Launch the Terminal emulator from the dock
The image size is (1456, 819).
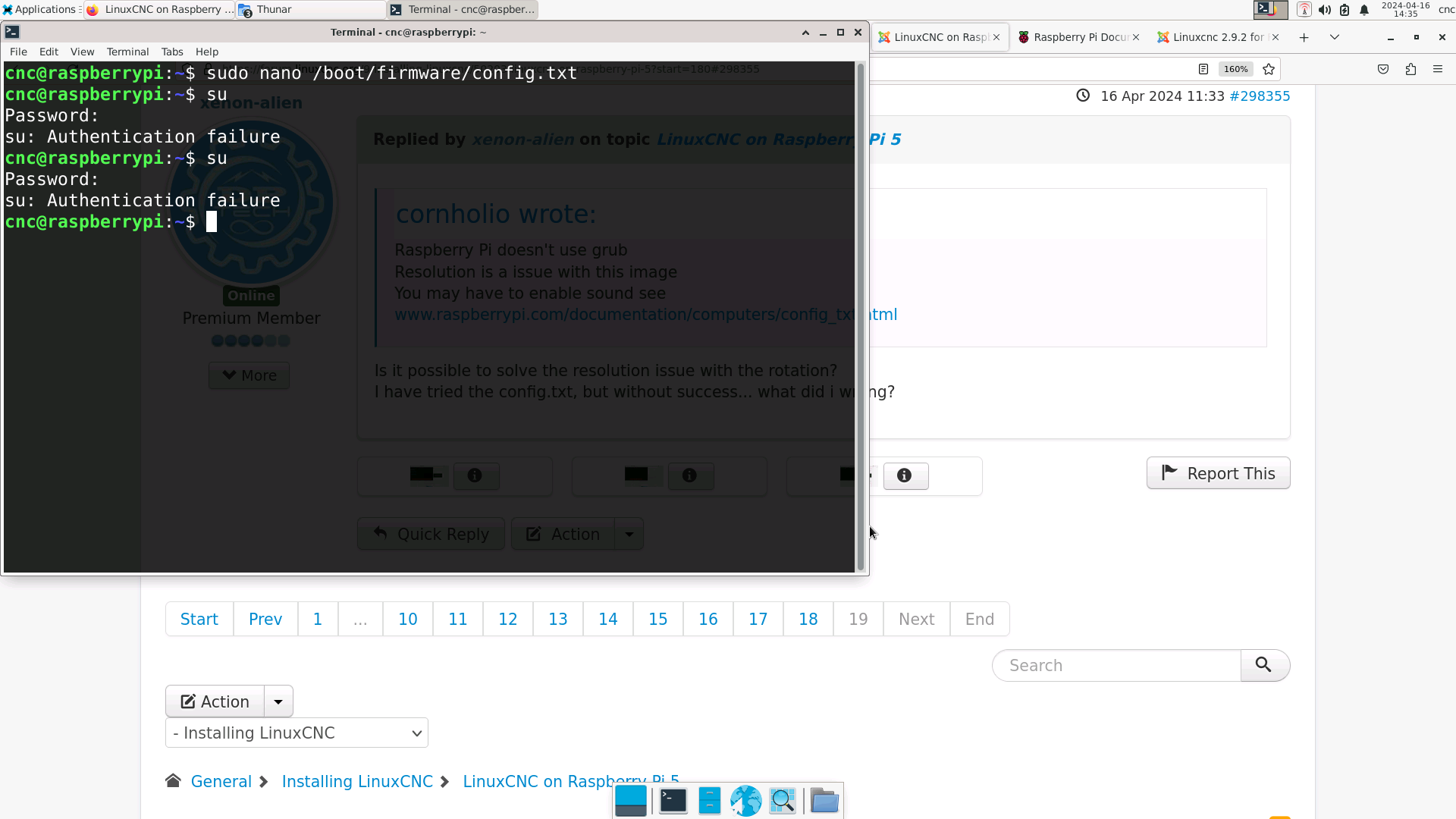[x=673, y=801]
